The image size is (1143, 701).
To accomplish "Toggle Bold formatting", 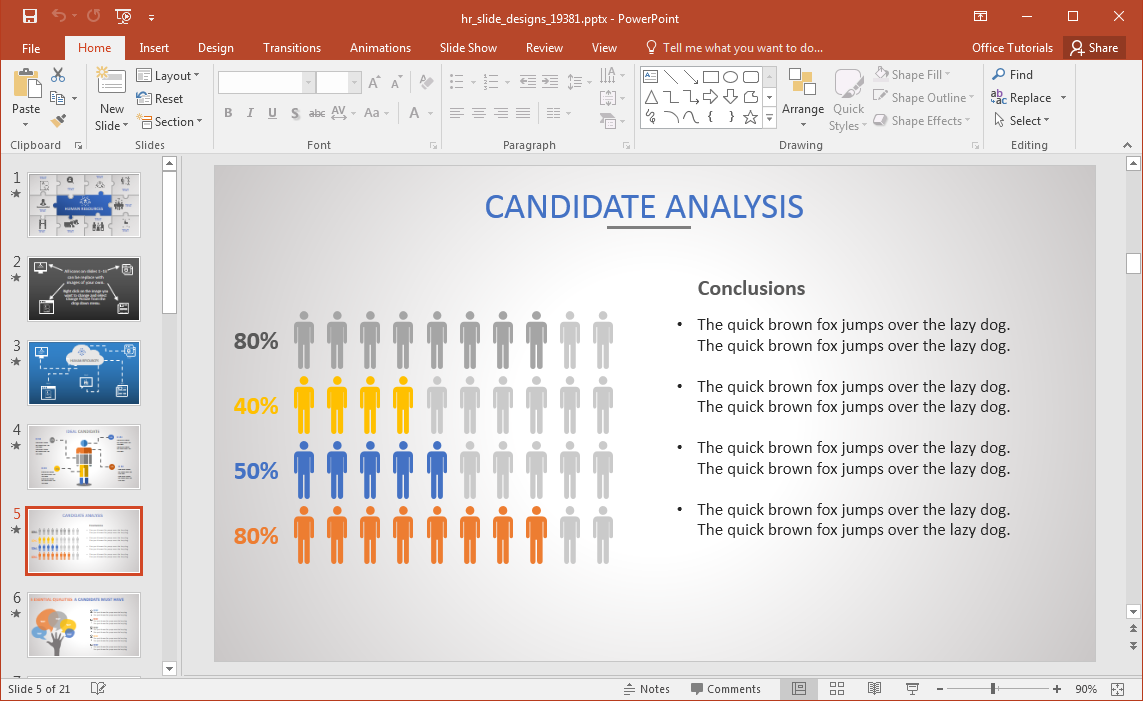I will pyautogui.click(x=228, y=113).
